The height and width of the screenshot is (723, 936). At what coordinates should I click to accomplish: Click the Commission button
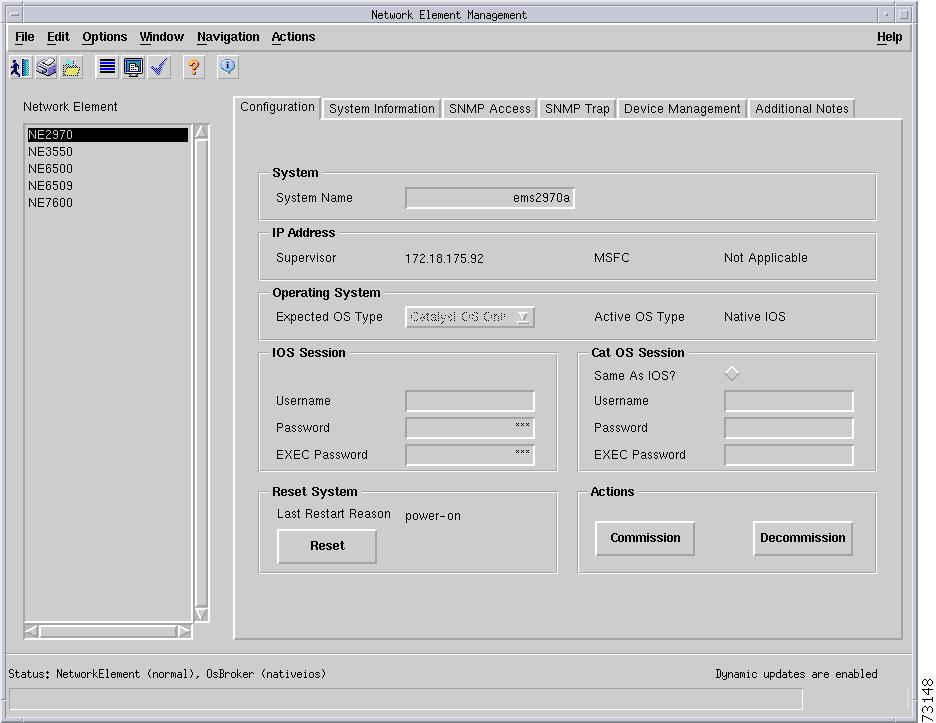(645, 538)
